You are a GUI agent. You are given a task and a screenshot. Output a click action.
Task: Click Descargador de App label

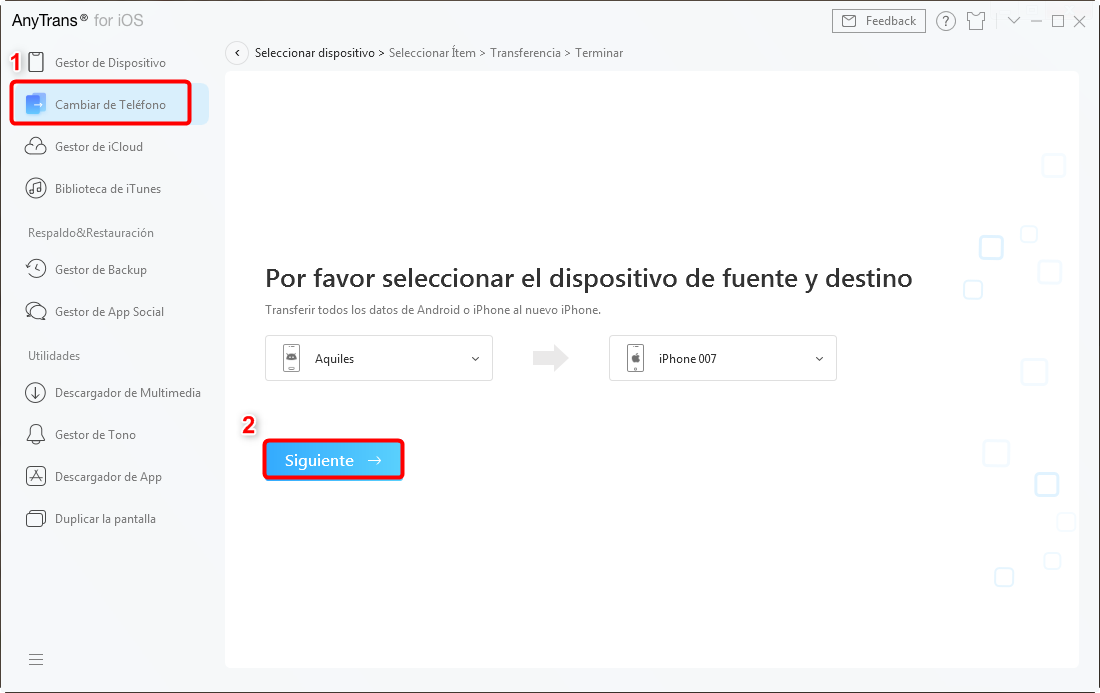[x=108, y=477]
